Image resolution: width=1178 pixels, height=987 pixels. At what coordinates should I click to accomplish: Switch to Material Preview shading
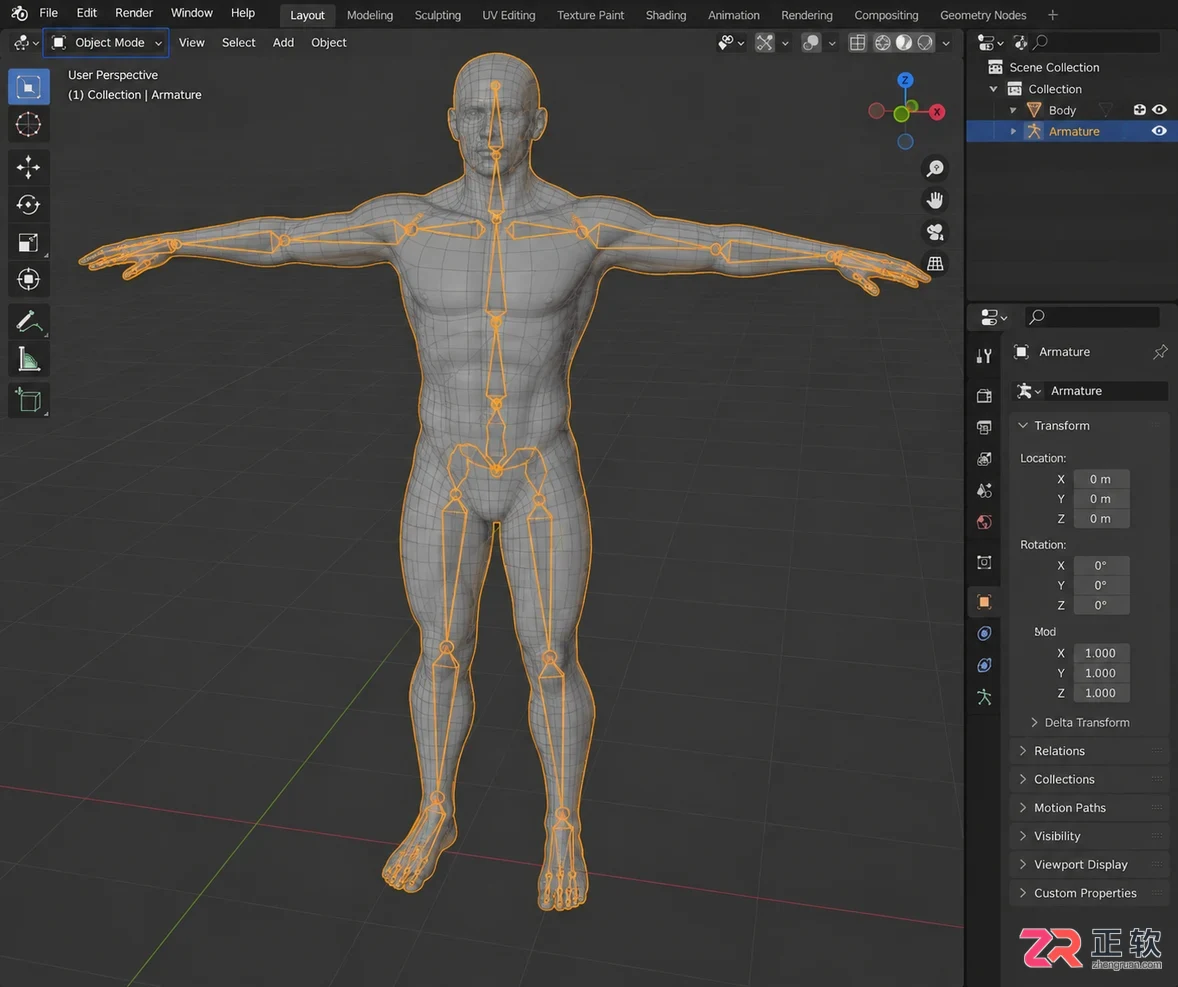point(925,43)
